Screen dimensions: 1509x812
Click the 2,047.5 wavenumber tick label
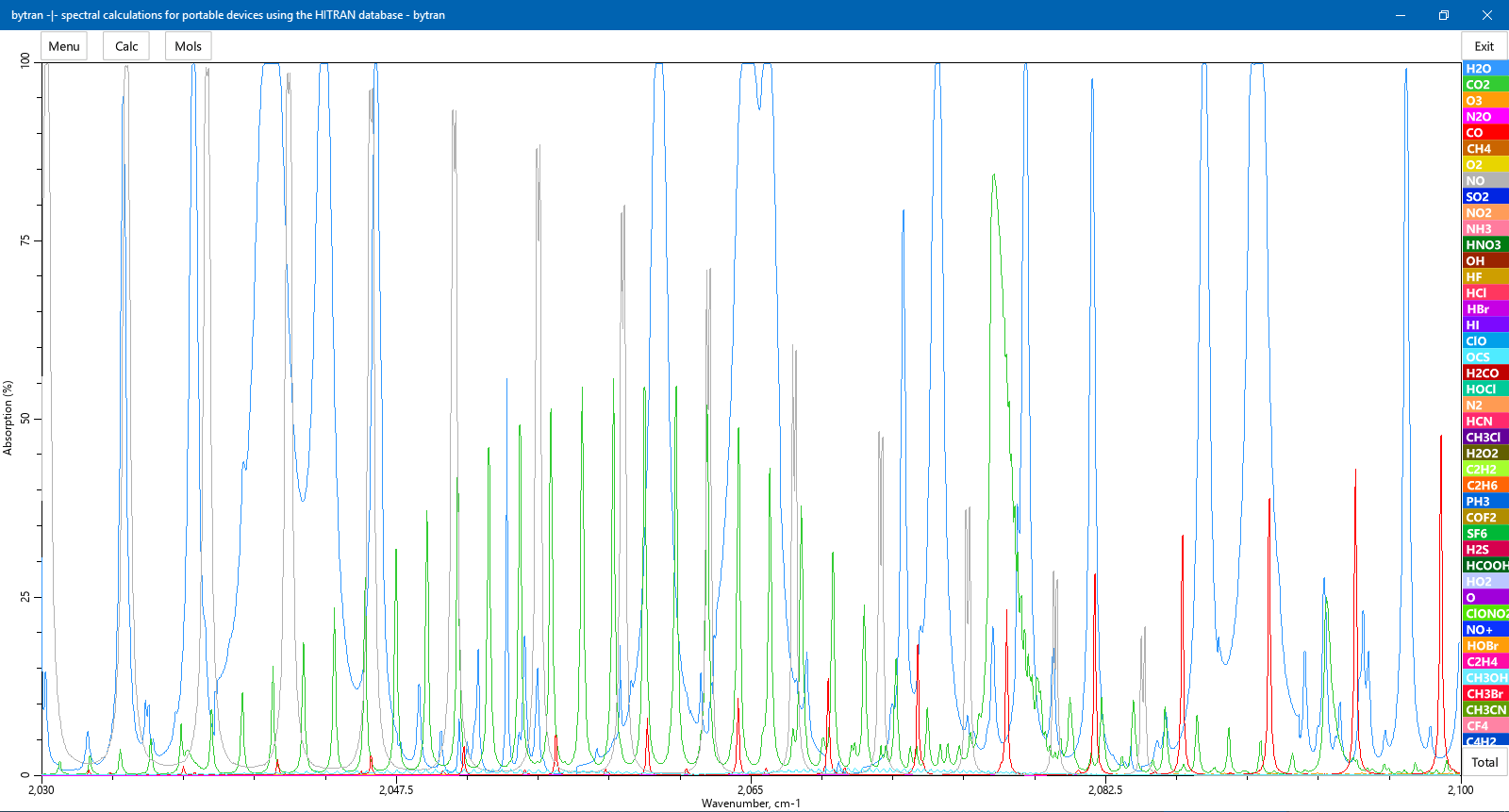[x=396, y=790]
